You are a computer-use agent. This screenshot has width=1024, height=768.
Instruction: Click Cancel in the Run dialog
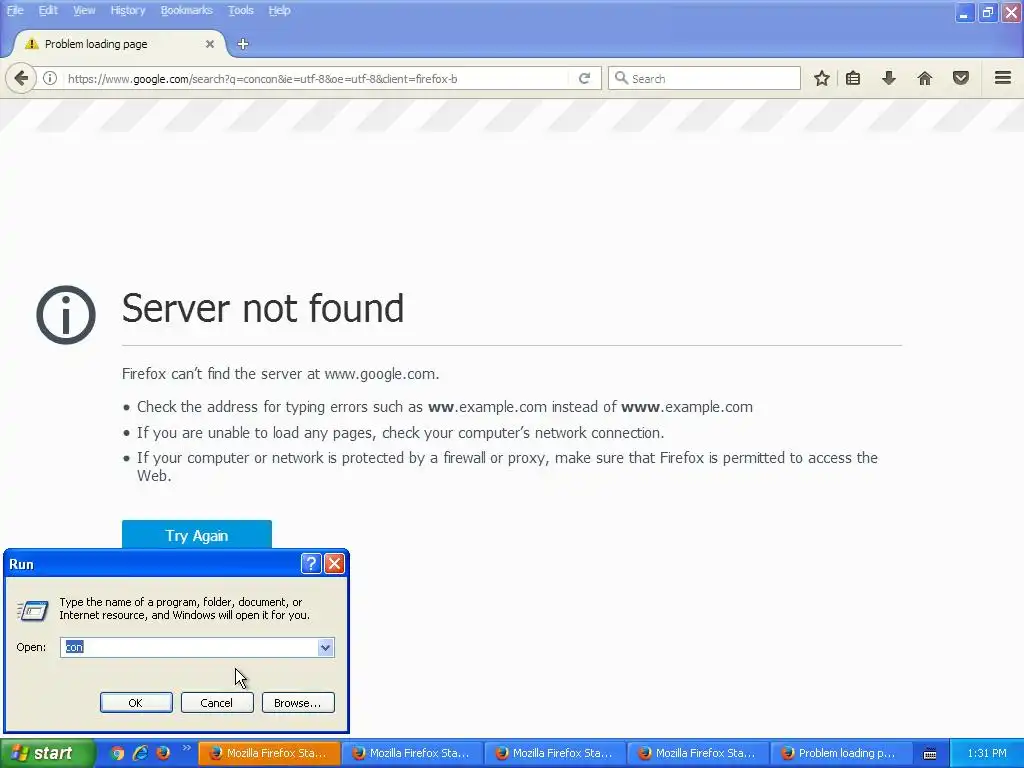click(217, 703)
